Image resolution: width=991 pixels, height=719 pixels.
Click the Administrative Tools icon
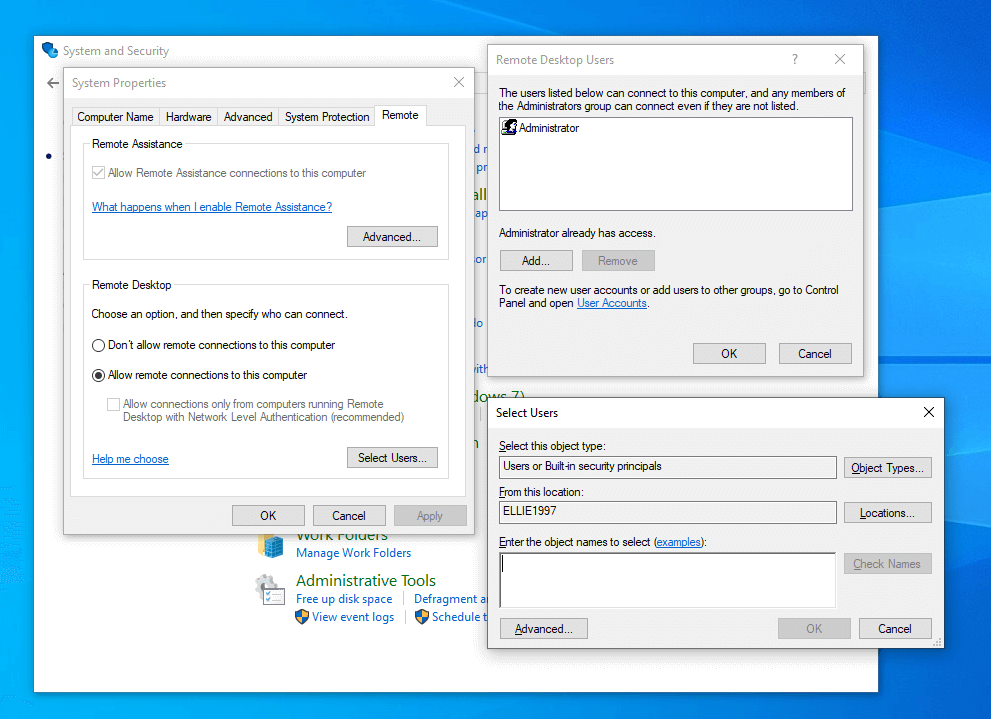270,589
